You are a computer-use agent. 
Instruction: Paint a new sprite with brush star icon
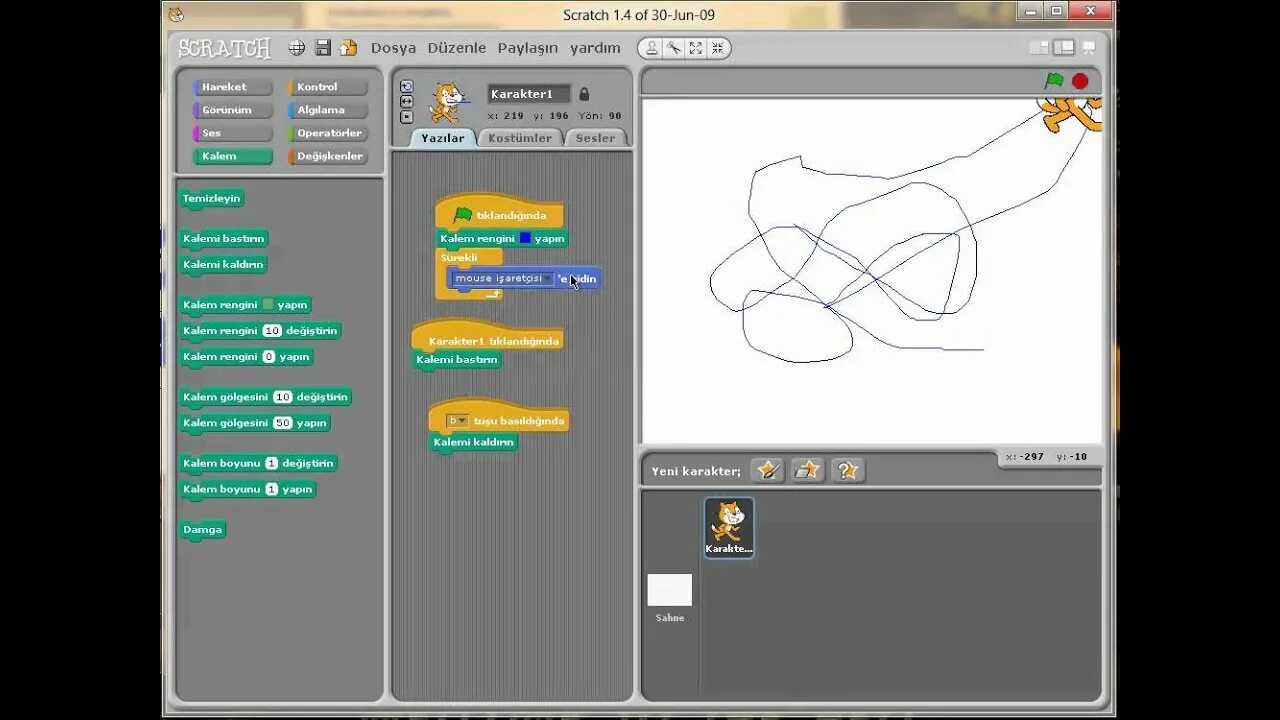pos(767,470)
